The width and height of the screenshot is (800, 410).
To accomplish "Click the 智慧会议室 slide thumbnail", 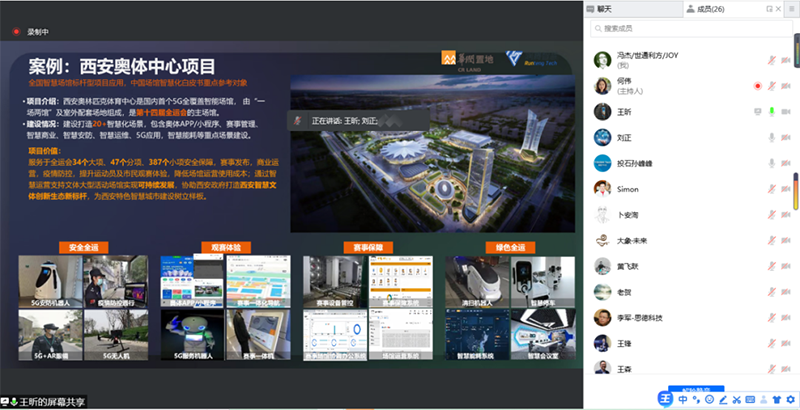I will [x=543, y=335].
